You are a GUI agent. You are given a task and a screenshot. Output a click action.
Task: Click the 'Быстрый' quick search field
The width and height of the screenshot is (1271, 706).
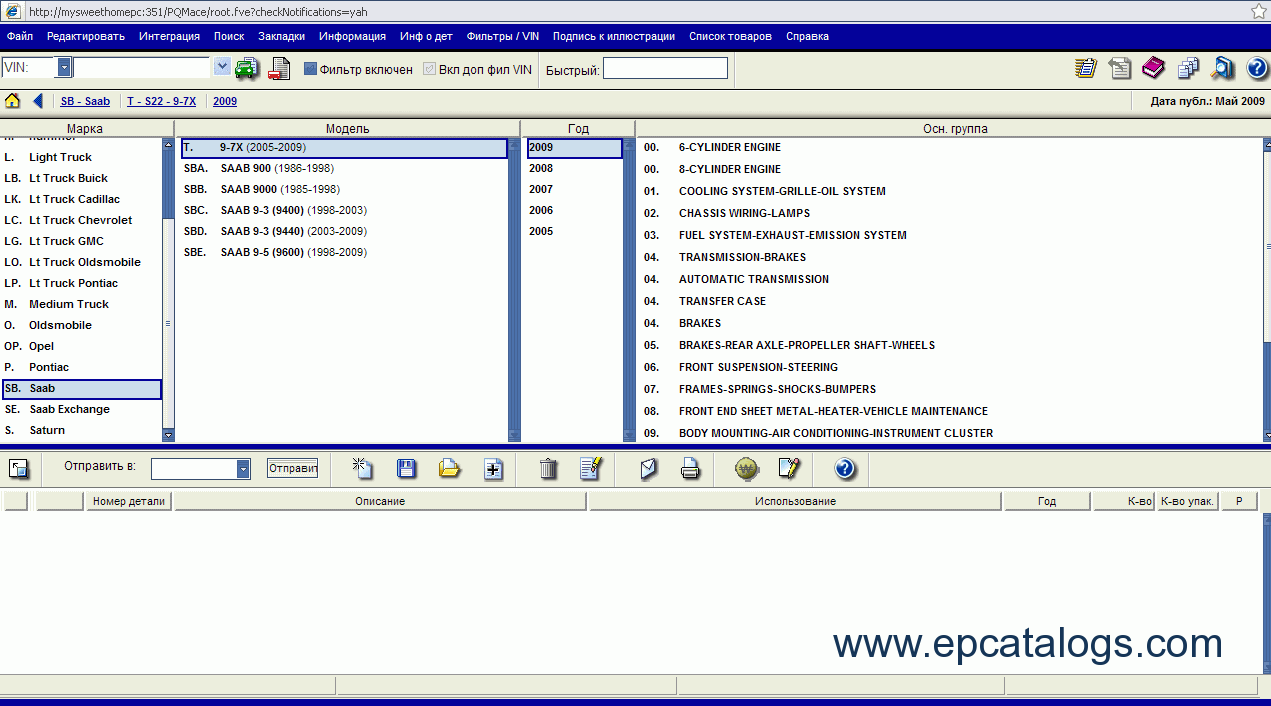click(x=665, y=69)
